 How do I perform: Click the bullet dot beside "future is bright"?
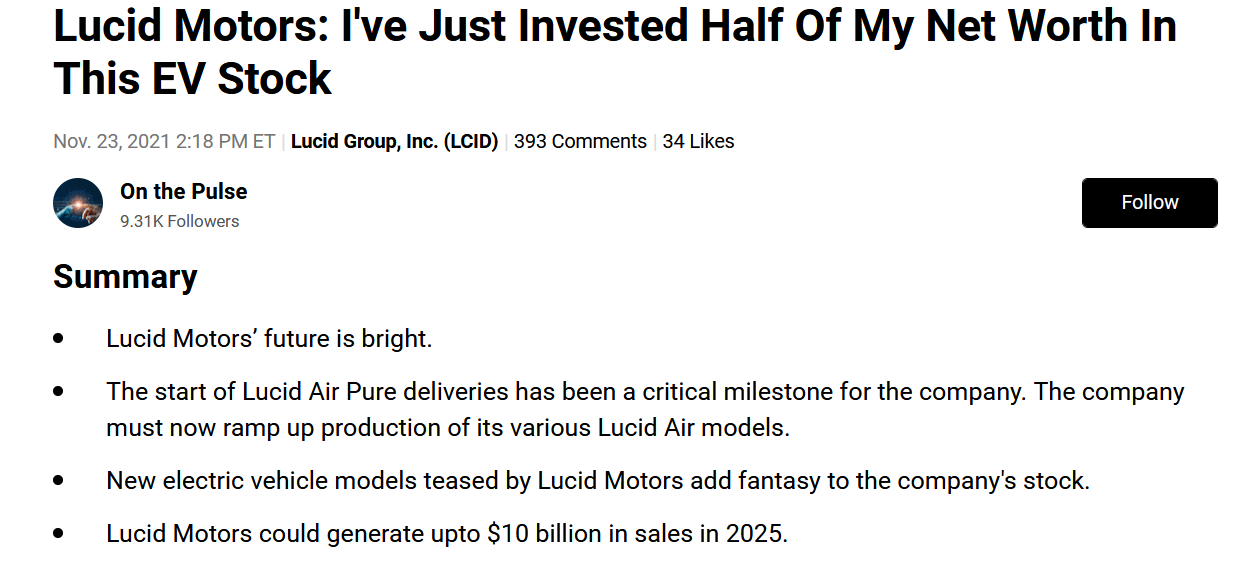[59, 339]
